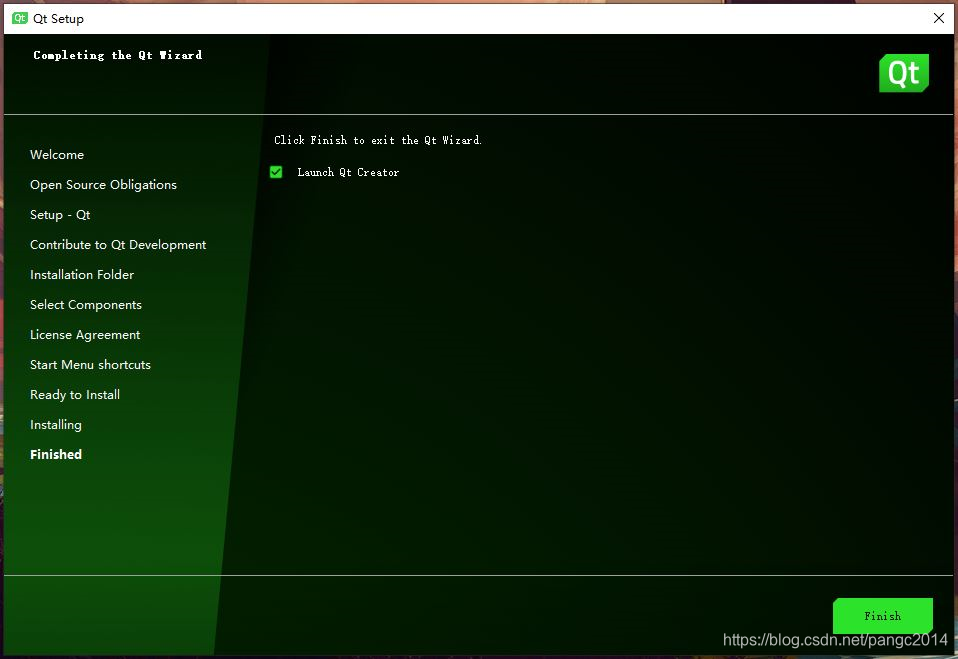Select the Select Components step
The height and width of the screenshot is (659, 958).
point(86,304)
